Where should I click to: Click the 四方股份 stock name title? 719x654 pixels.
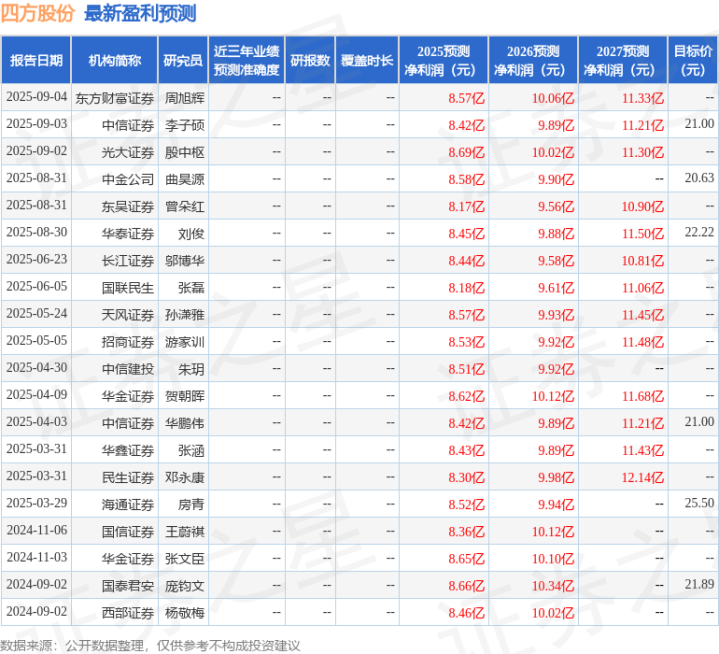39,14
